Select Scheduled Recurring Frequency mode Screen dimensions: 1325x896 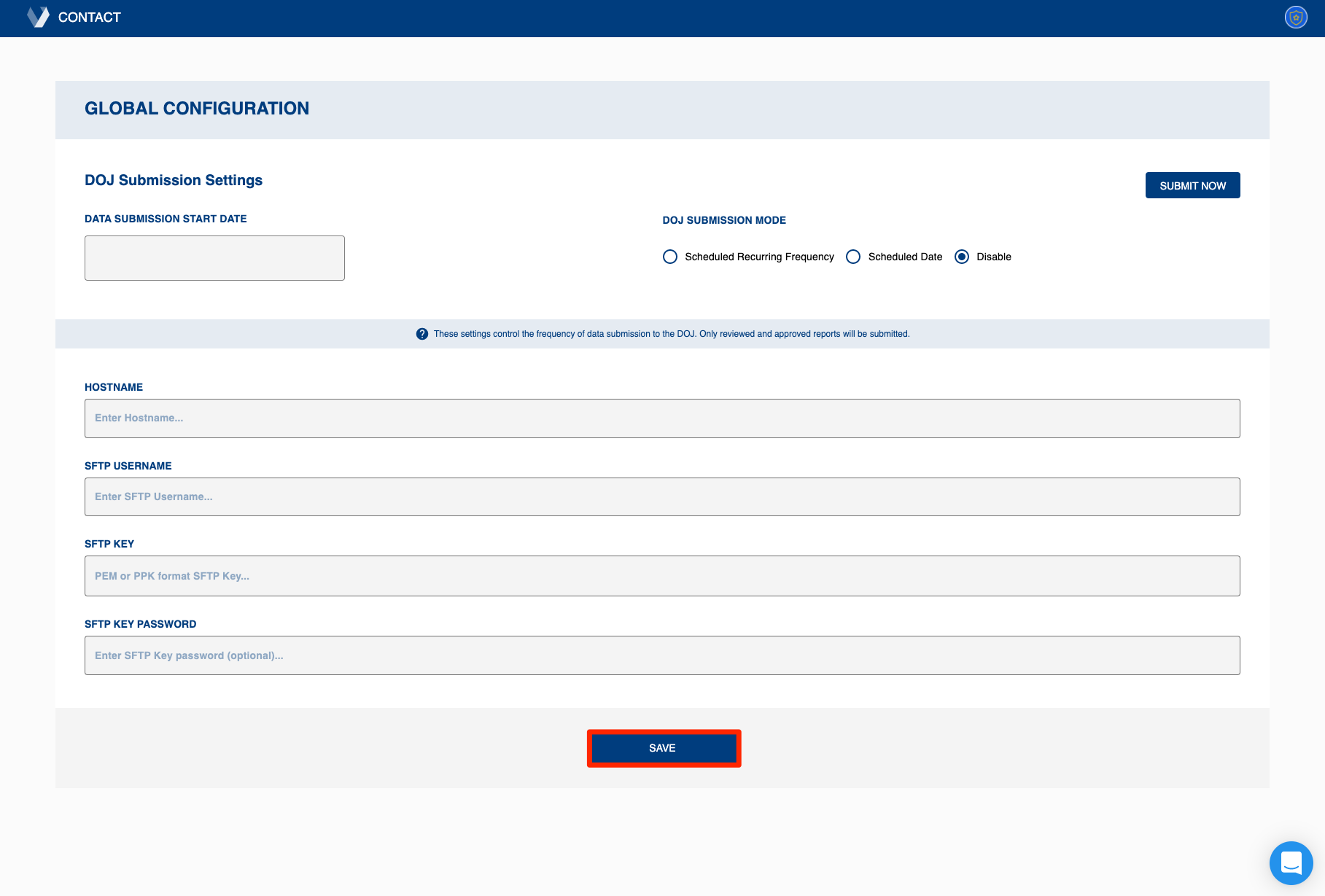click(670, 257)
